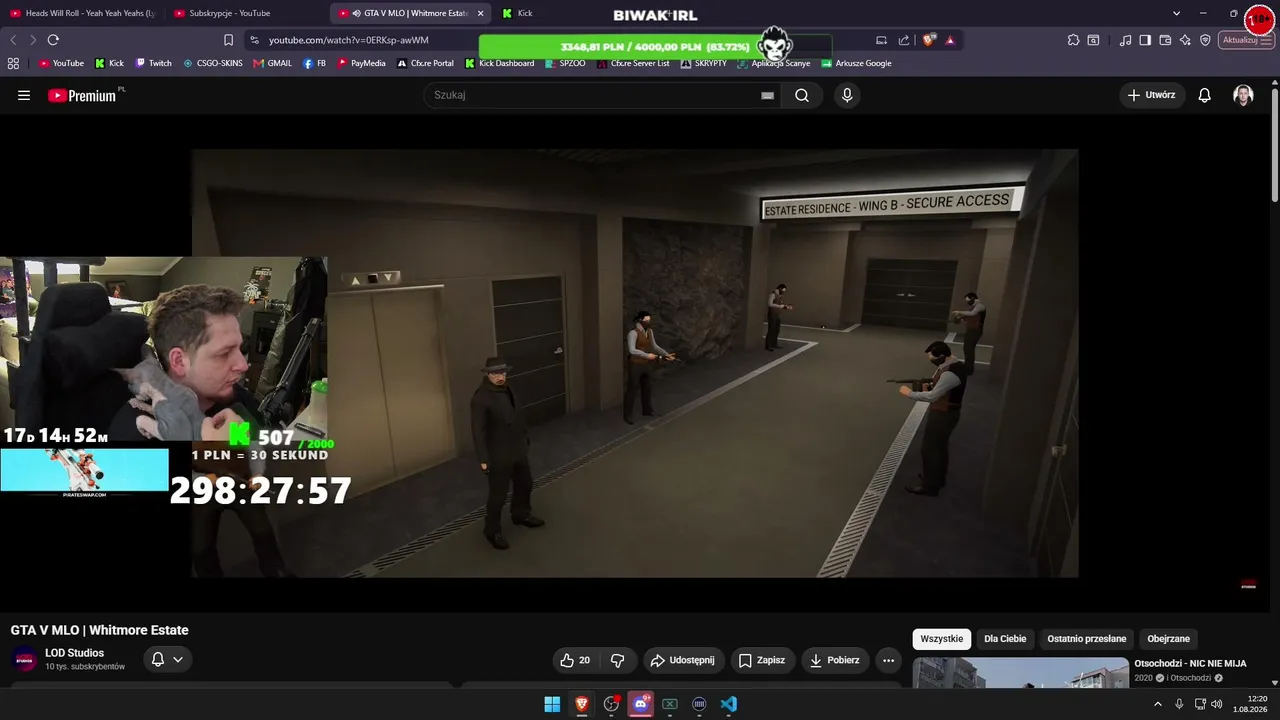Open the CSGO-SKINS bookmark
The width and height of the screenshot is (1280, 720).
coord(212,63)
